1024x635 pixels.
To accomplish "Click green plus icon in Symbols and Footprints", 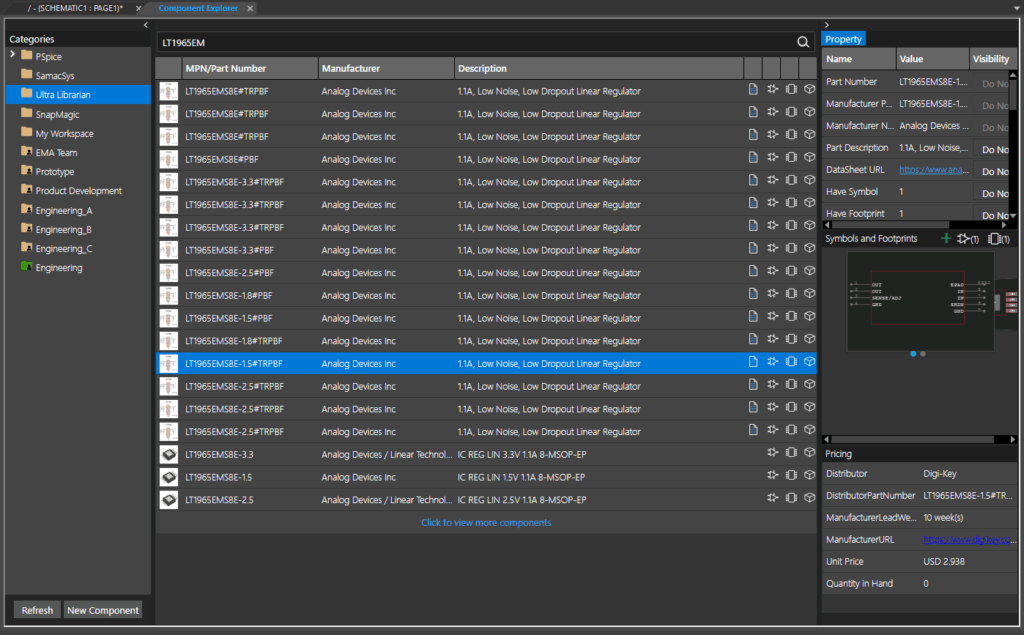I will 946,239.
